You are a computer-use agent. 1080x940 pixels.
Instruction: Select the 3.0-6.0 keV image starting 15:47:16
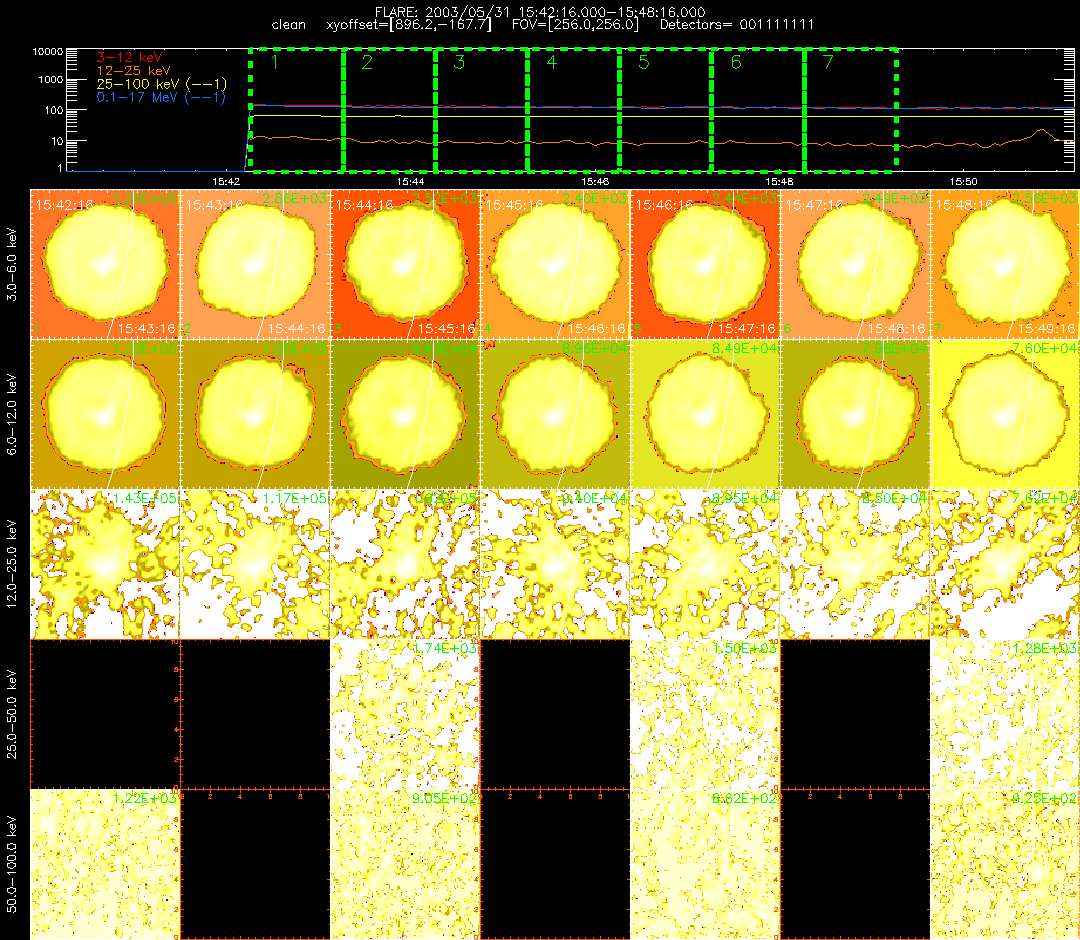click(x=855, y=264)
